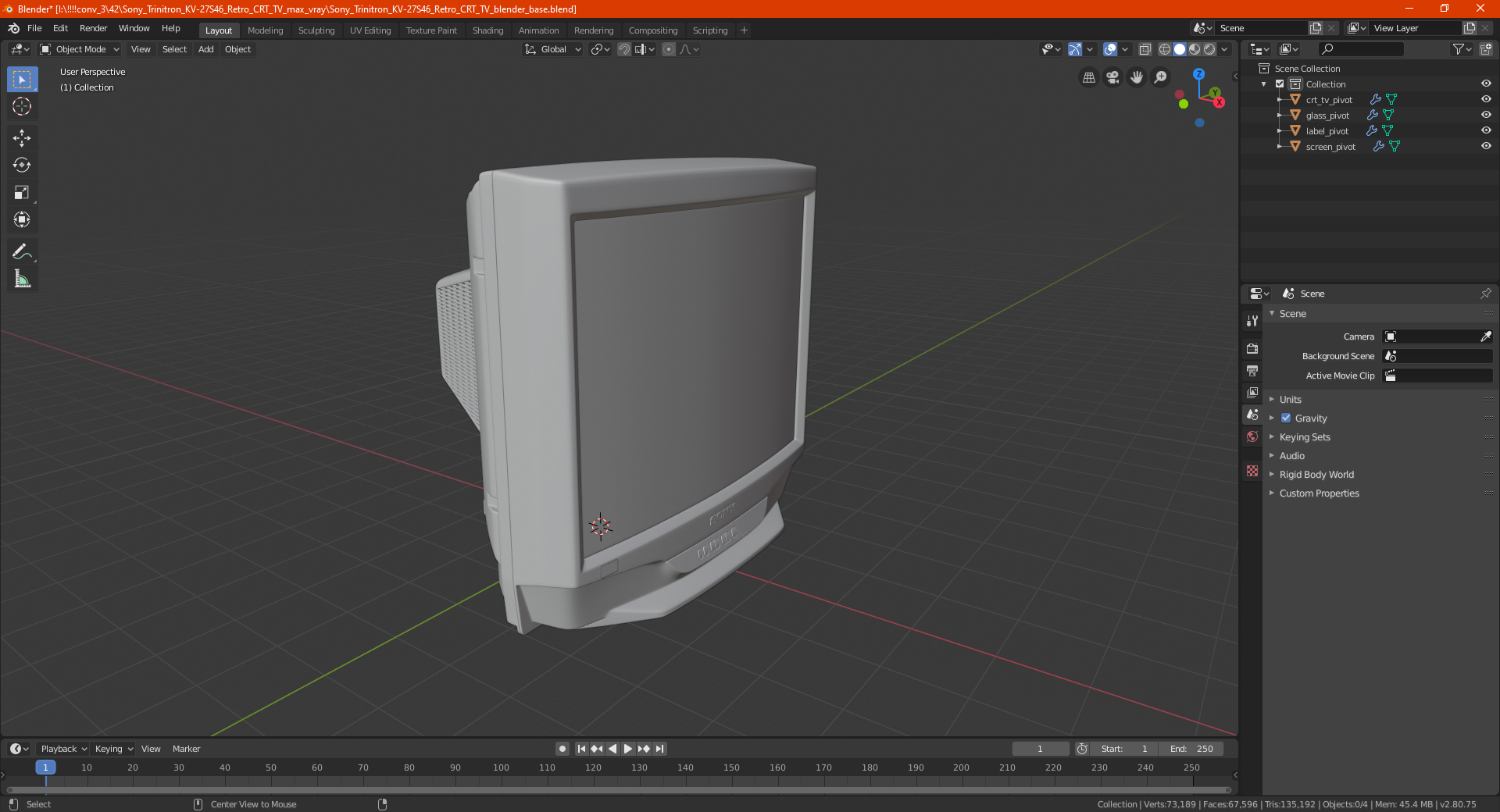Open the Render menu
Image resolution: width=1500 pixels, height=812 pixels.
(x=93, y=28)
